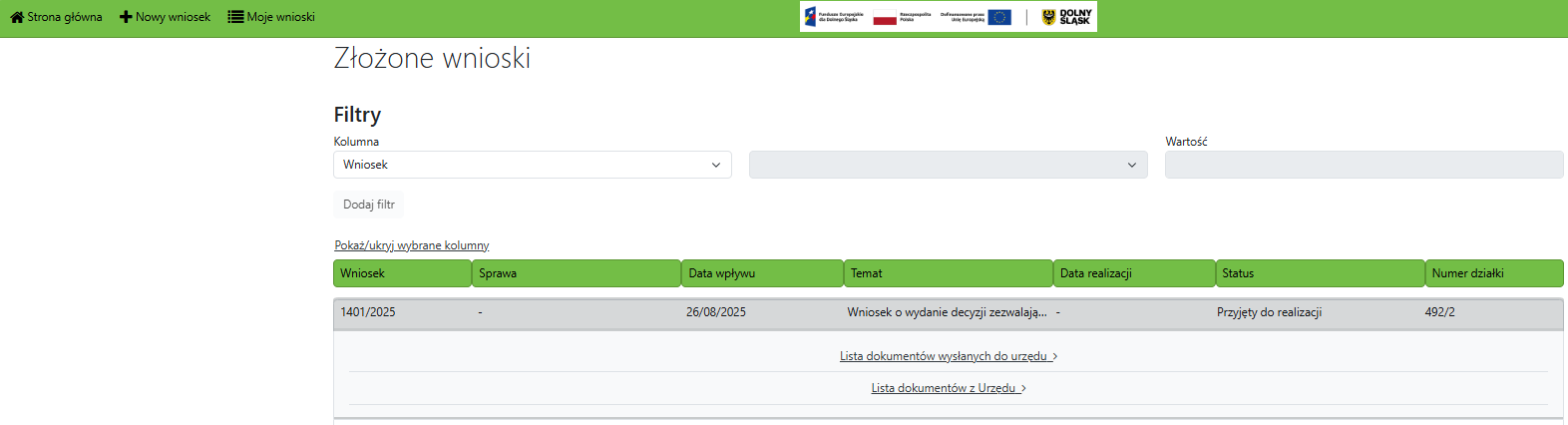Screen dimensions: 1568x425
Task: Click the Dolny Śląsk logo
Action: click(x=1066, y=17)
